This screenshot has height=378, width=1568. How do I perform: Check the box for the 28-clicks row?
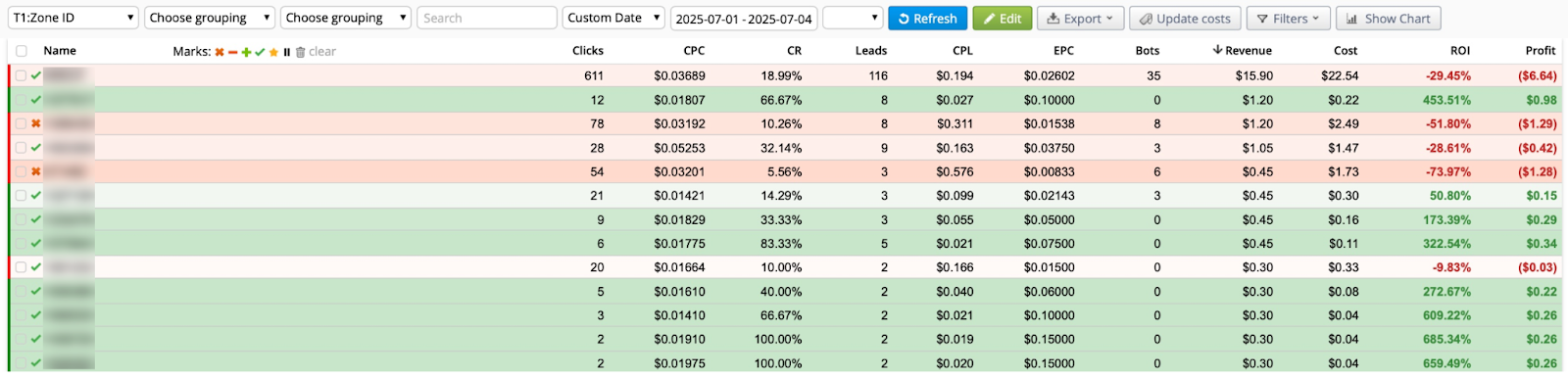point(21,148)
